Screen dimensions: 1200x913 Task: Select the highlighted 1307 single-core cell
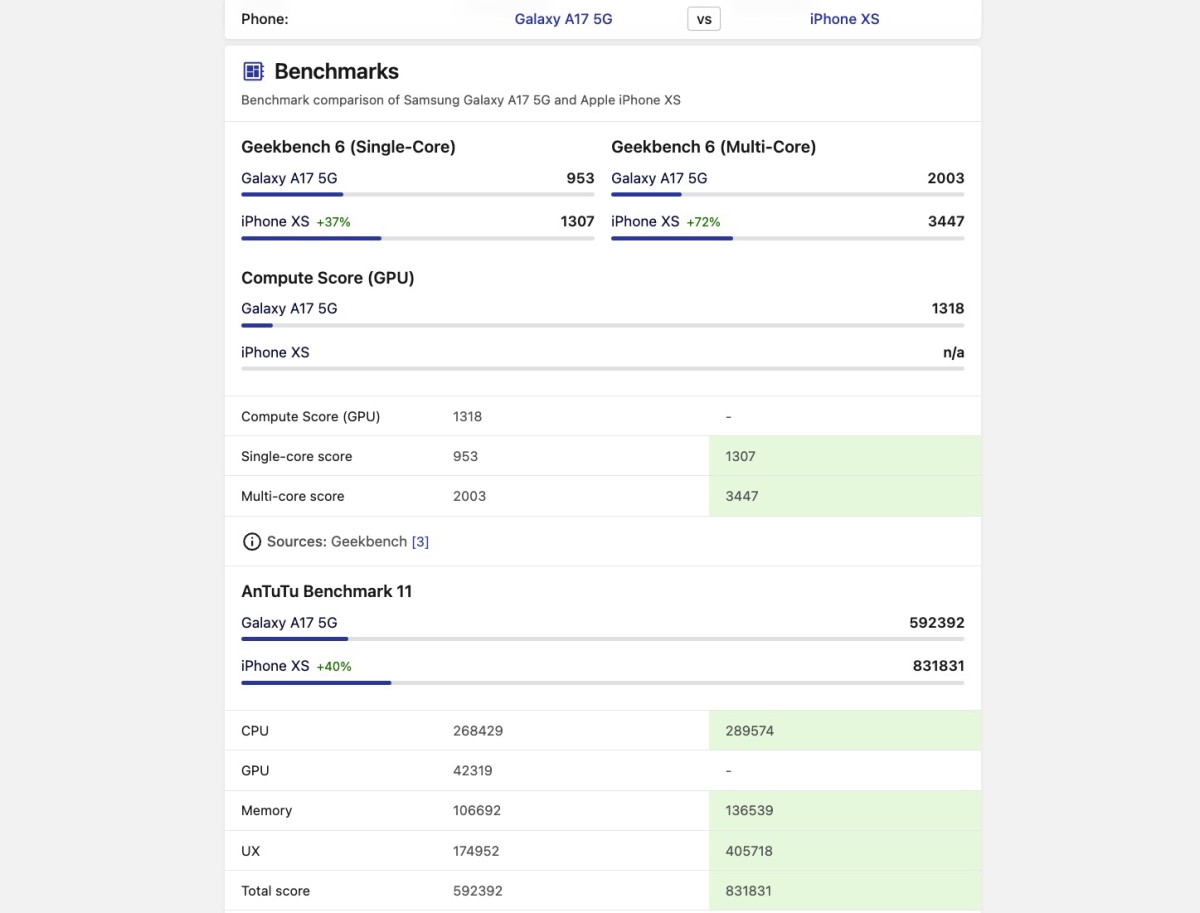[844, 456]
